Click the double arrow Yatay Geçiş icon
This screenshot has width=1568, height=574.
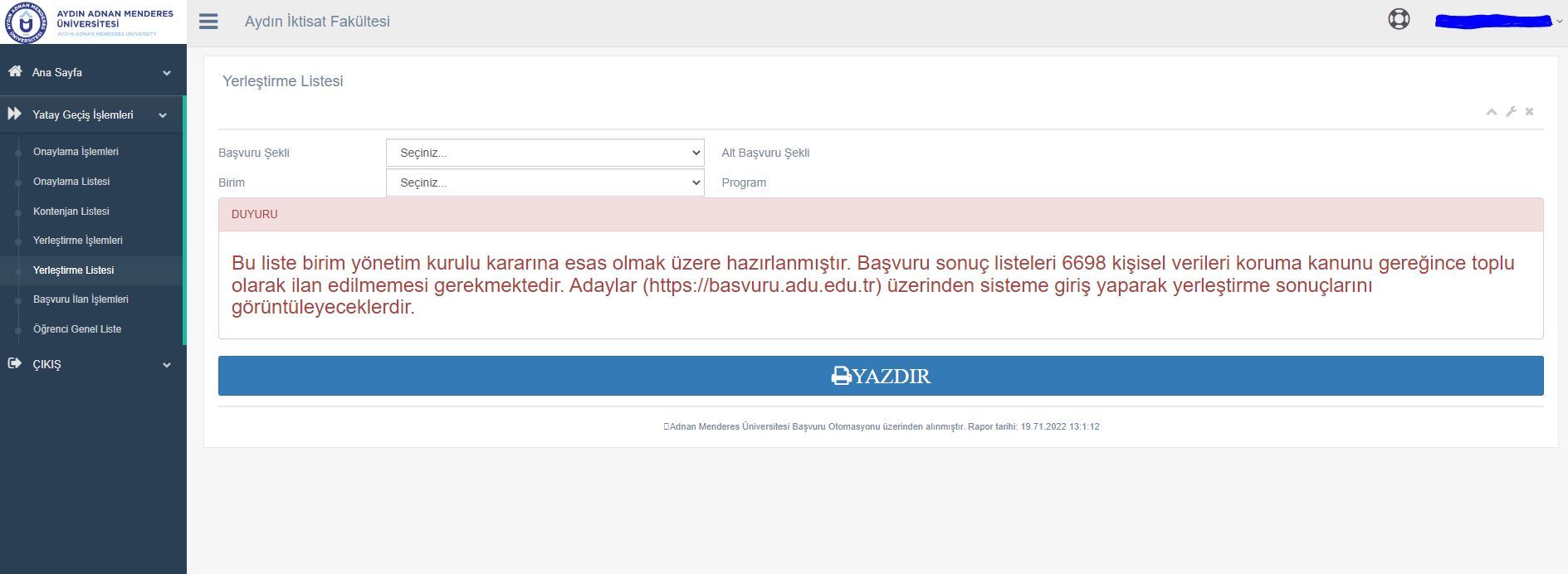(x=15, y=114)
